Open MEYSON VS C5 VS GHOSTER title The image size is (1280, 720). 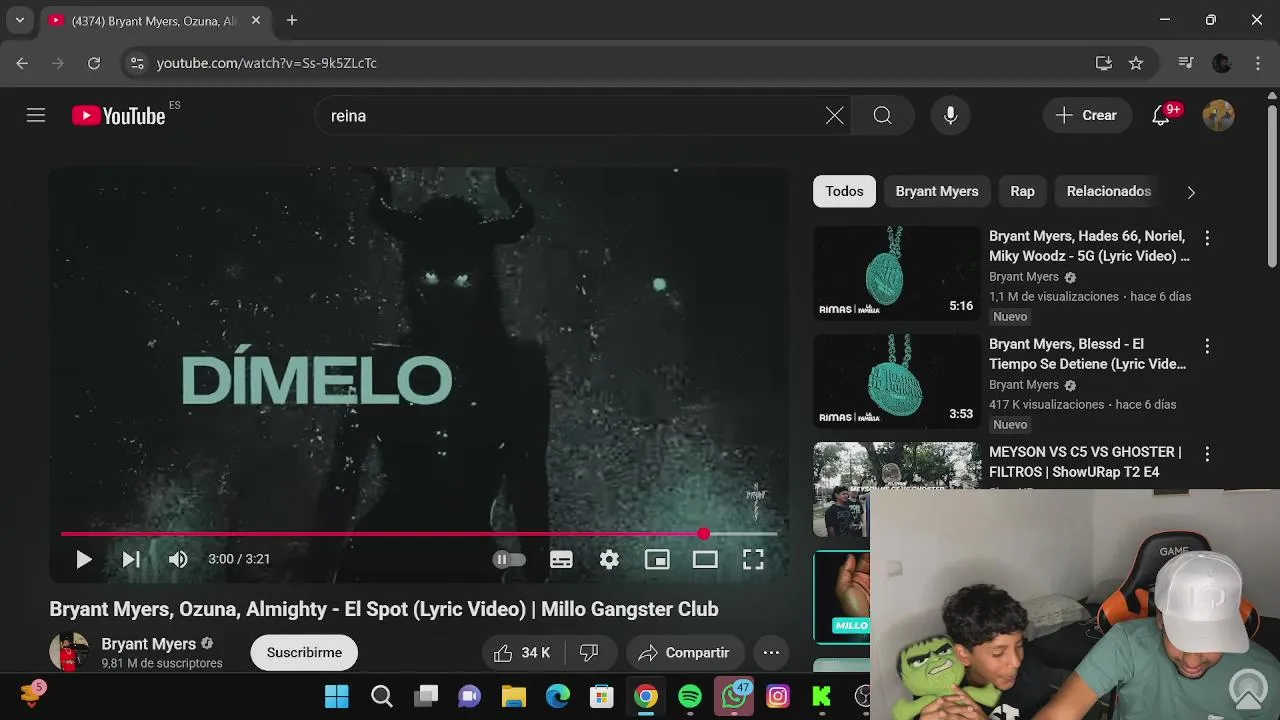point(1085,462)
